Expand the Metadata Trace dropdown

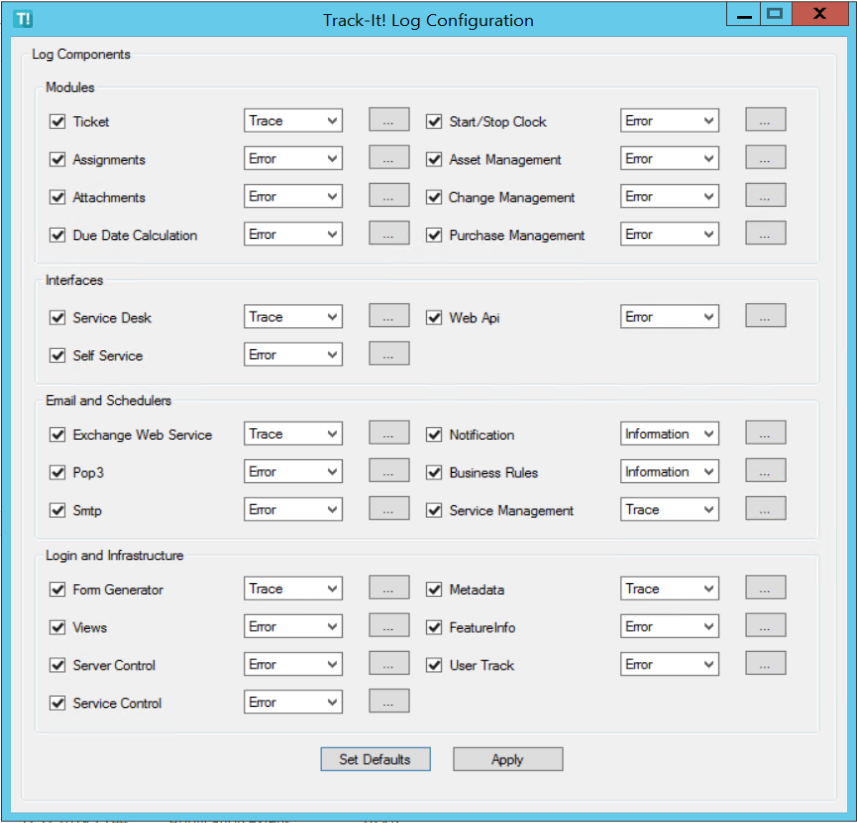[x=670, y=589]
